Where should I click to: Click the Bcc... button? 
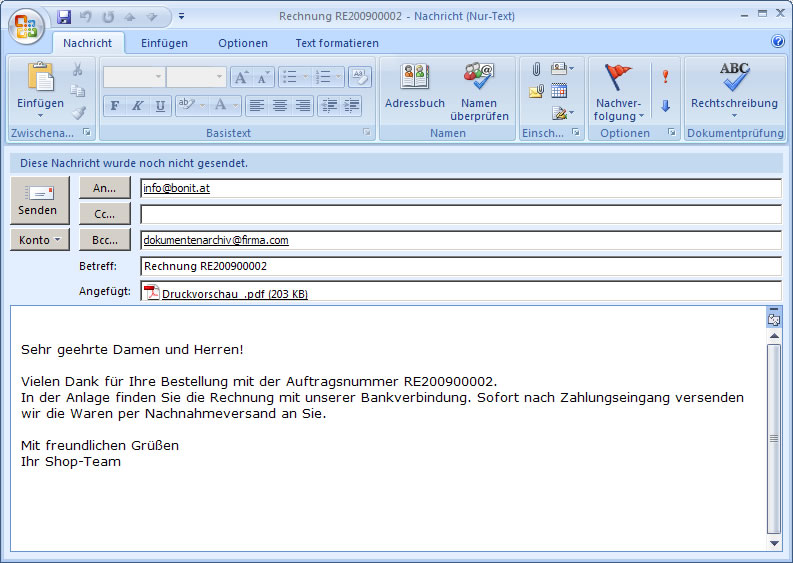click(x=105, y=240)
